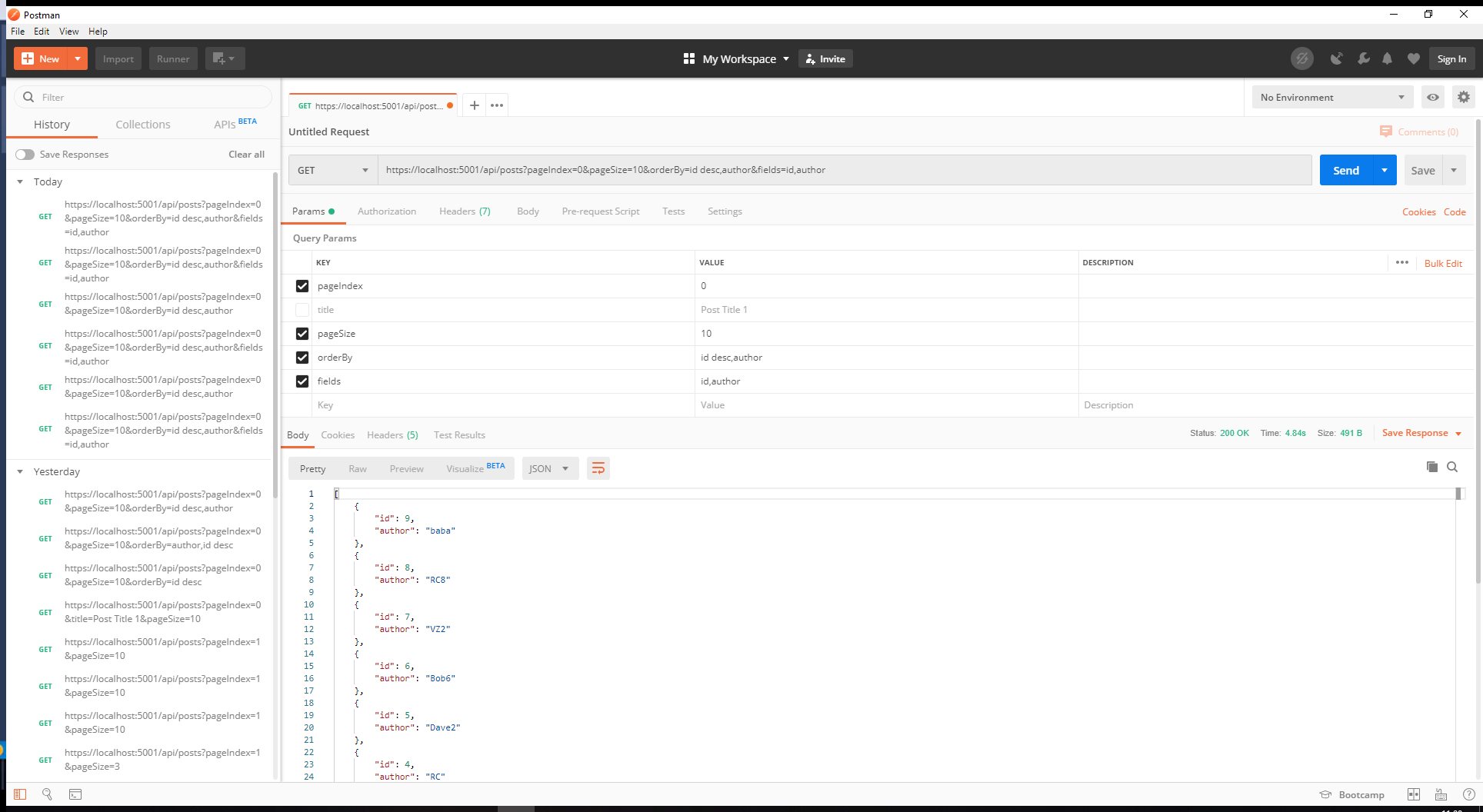This screenshot has width=1483, height=812.
Task: Open the new window icon in the toolbar
Action: (225, 58)
